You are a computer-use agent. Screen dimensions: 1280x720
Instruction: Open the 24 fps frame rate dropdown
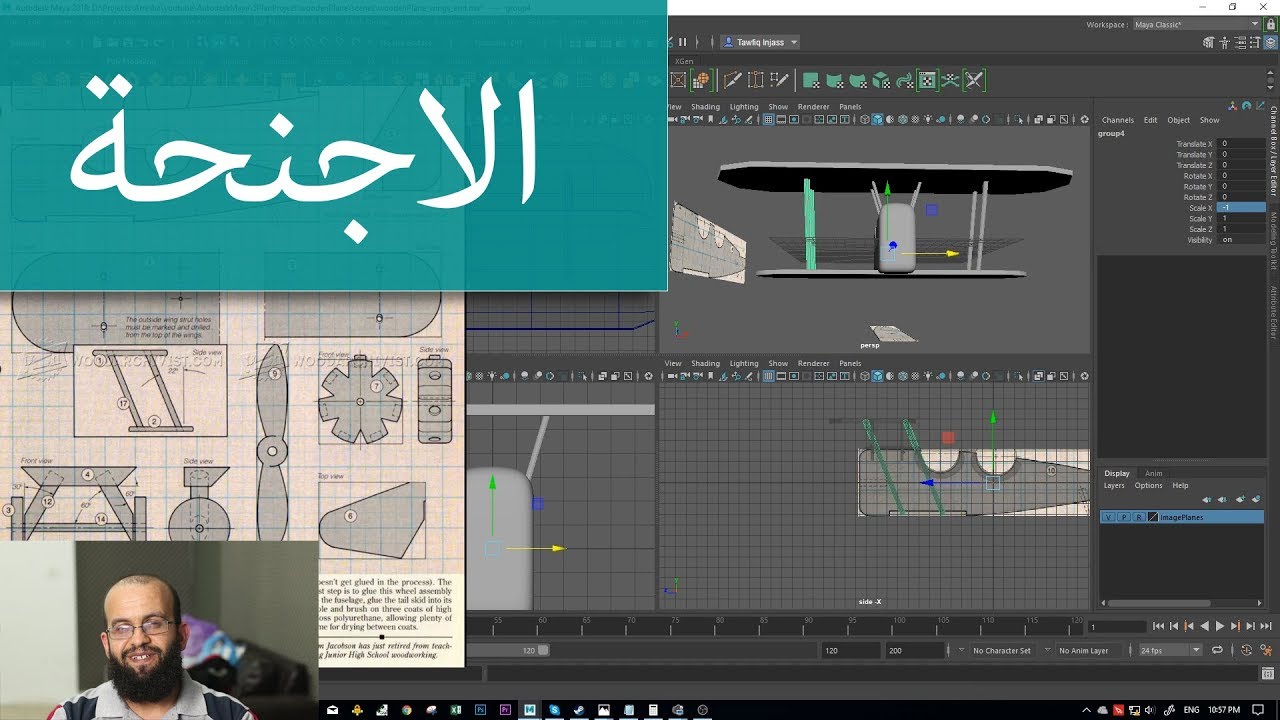click(x=1171, y=650)
